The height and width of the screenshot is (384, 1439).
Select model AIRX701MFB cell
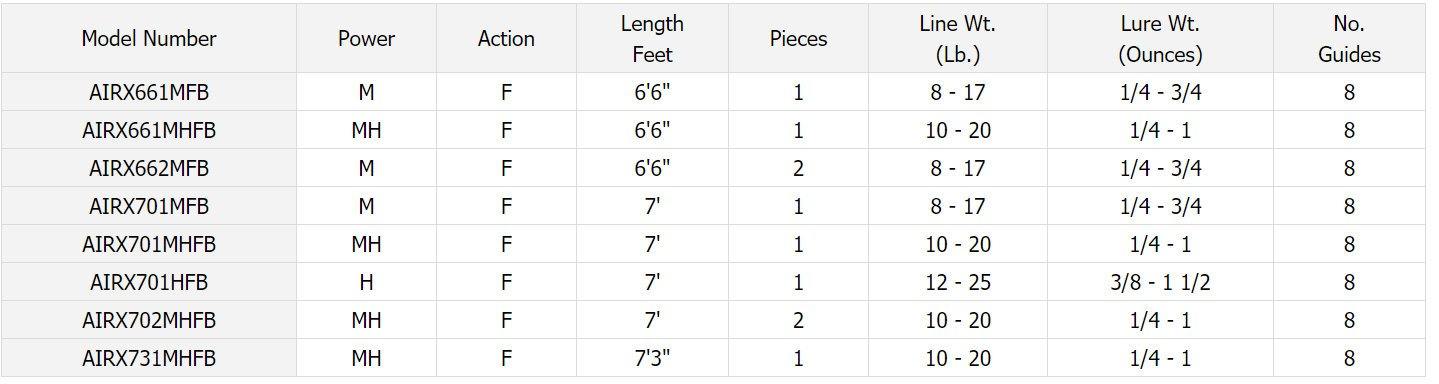[x=149, y=206]
